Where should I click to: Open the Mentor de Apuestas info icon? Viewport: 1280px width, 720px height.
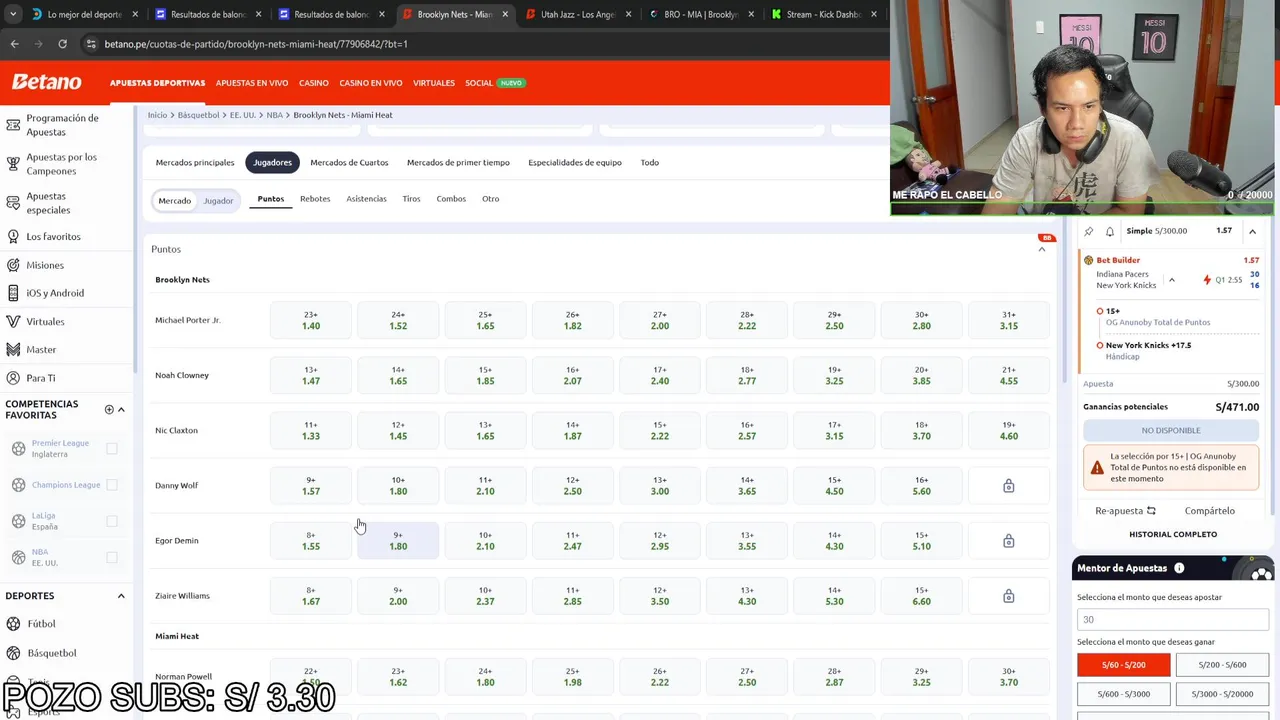1179,568
